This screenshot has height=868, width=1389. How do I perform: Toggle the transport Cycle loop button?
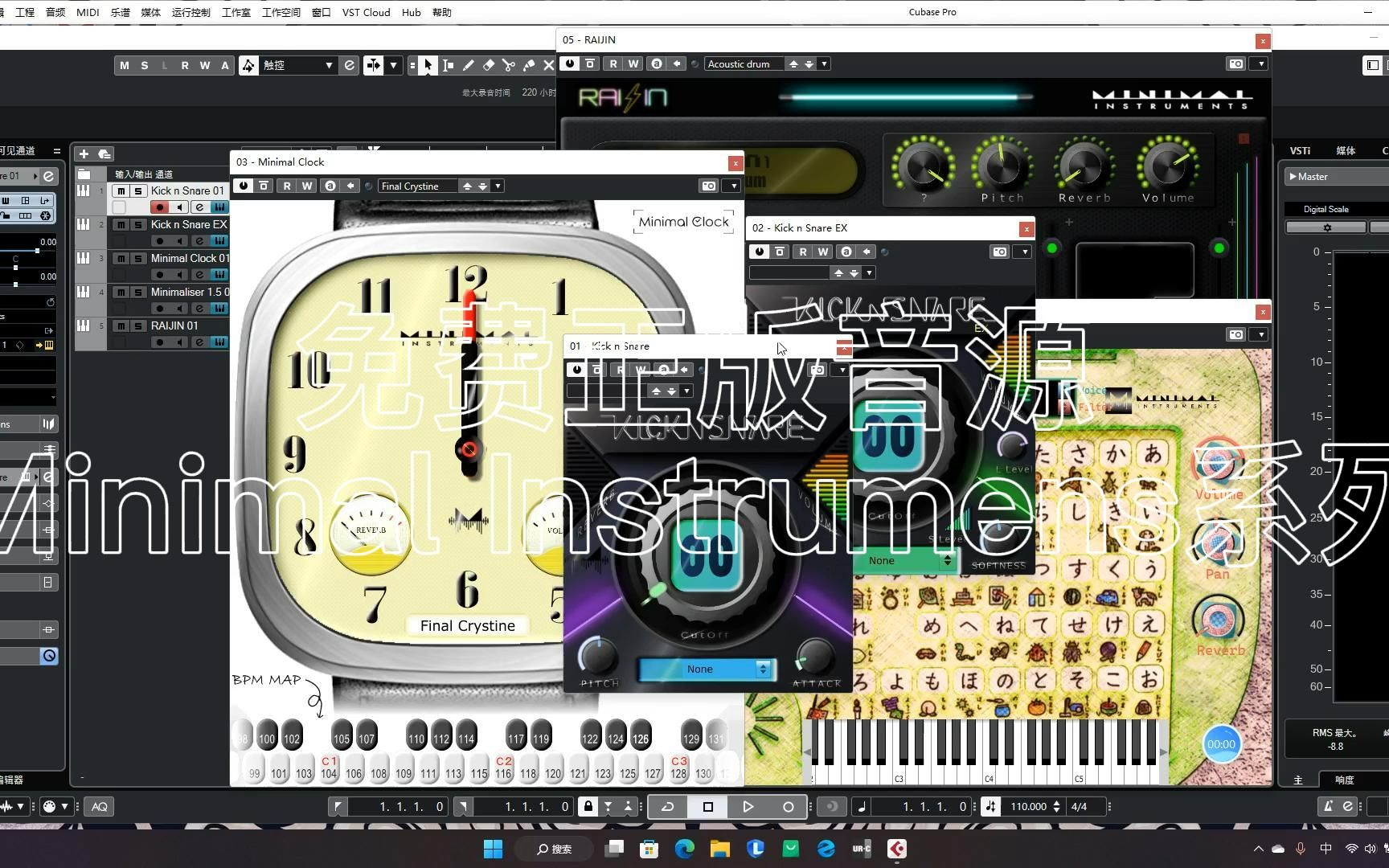667,806
